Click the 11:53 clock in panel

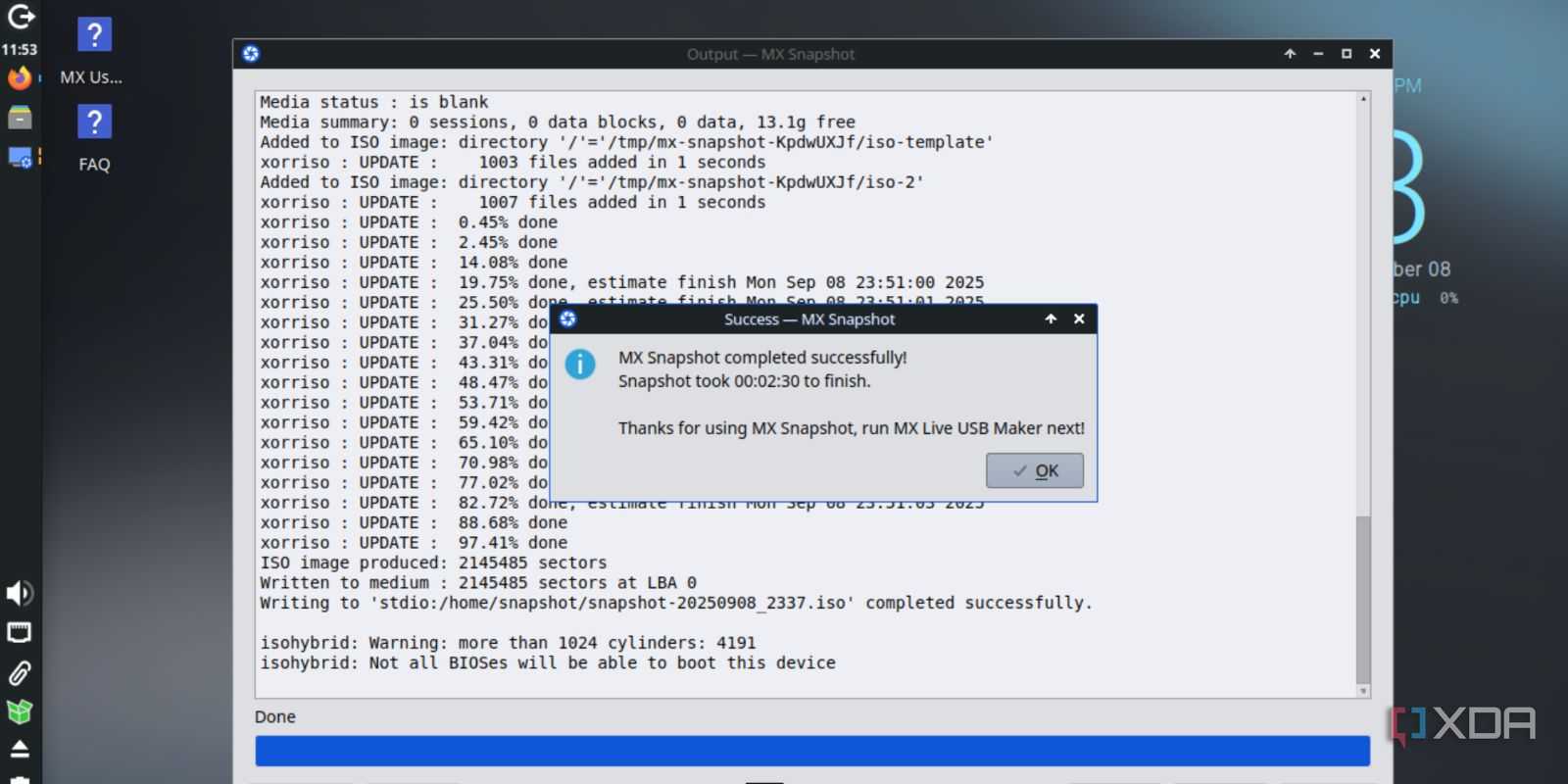point(20,49)
